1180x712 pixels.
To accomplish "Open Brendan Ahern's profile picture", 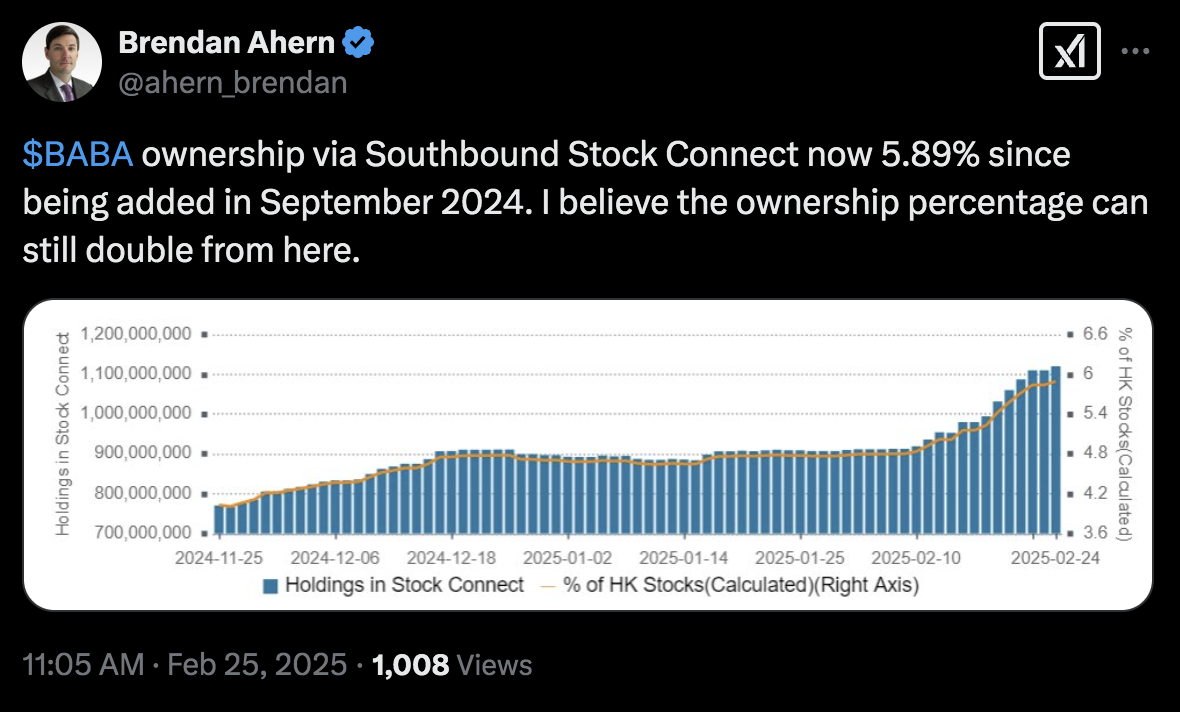I will tap(62, 62).
